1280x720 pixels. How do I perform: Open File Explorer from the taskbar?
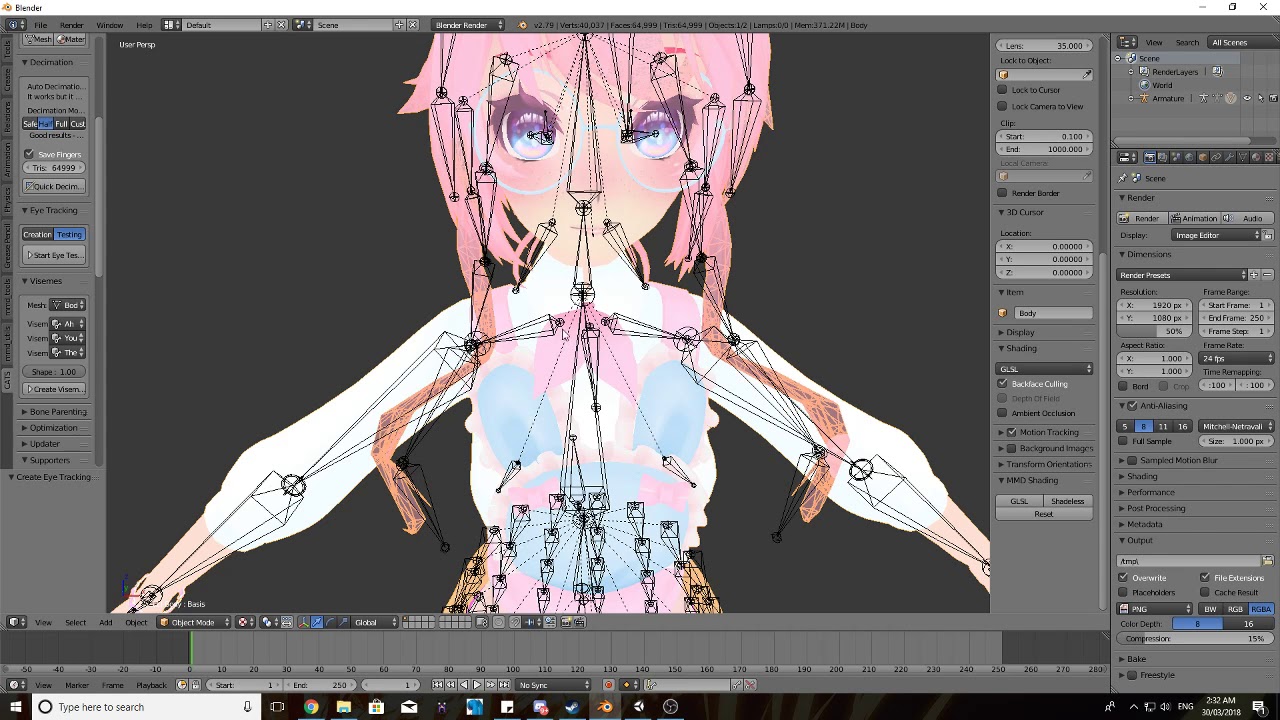tap(343, 707)
